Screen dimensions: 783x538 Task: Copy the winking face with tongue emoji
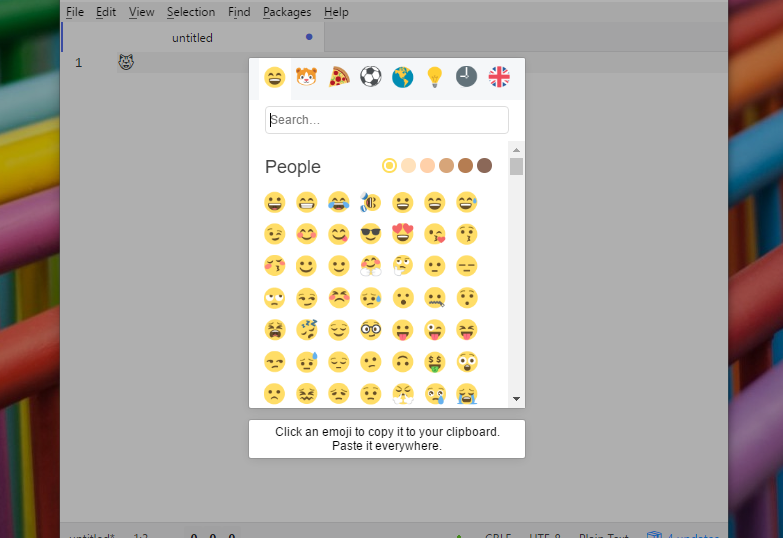(435, 330)
